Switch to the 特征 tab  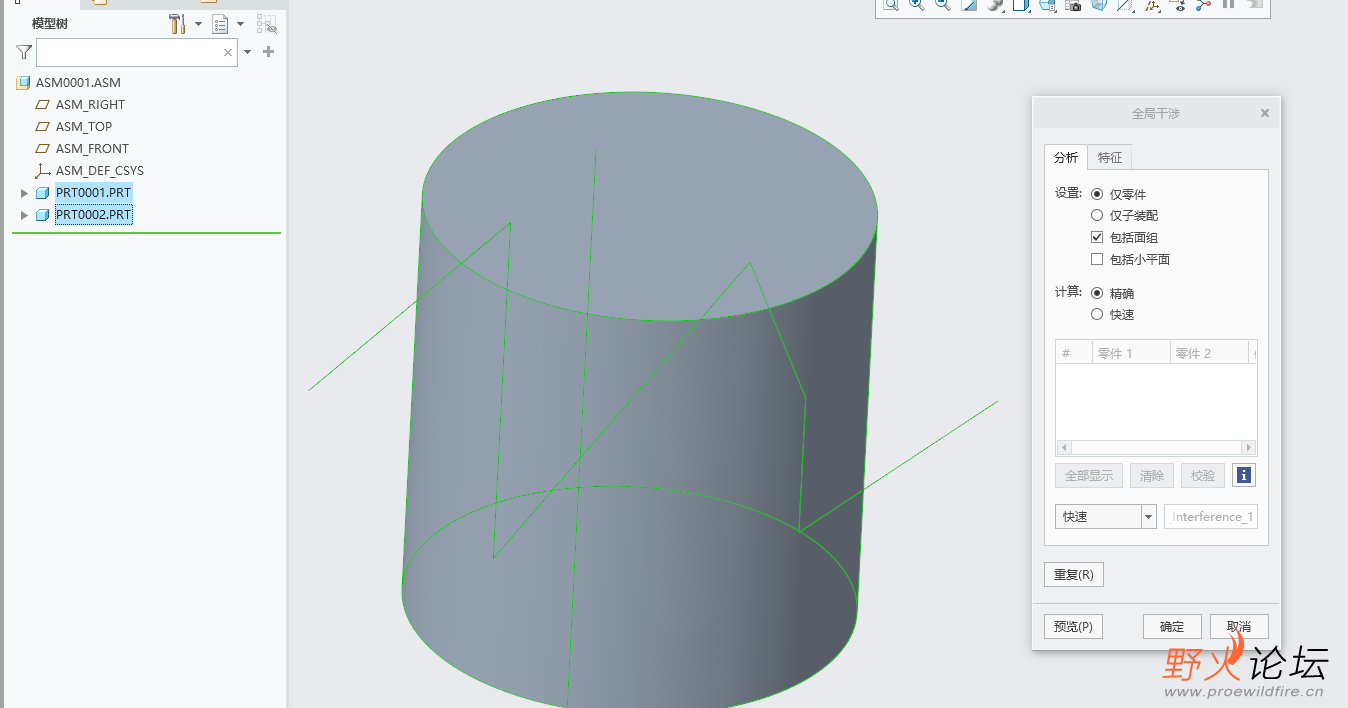tap(1110, 157)
